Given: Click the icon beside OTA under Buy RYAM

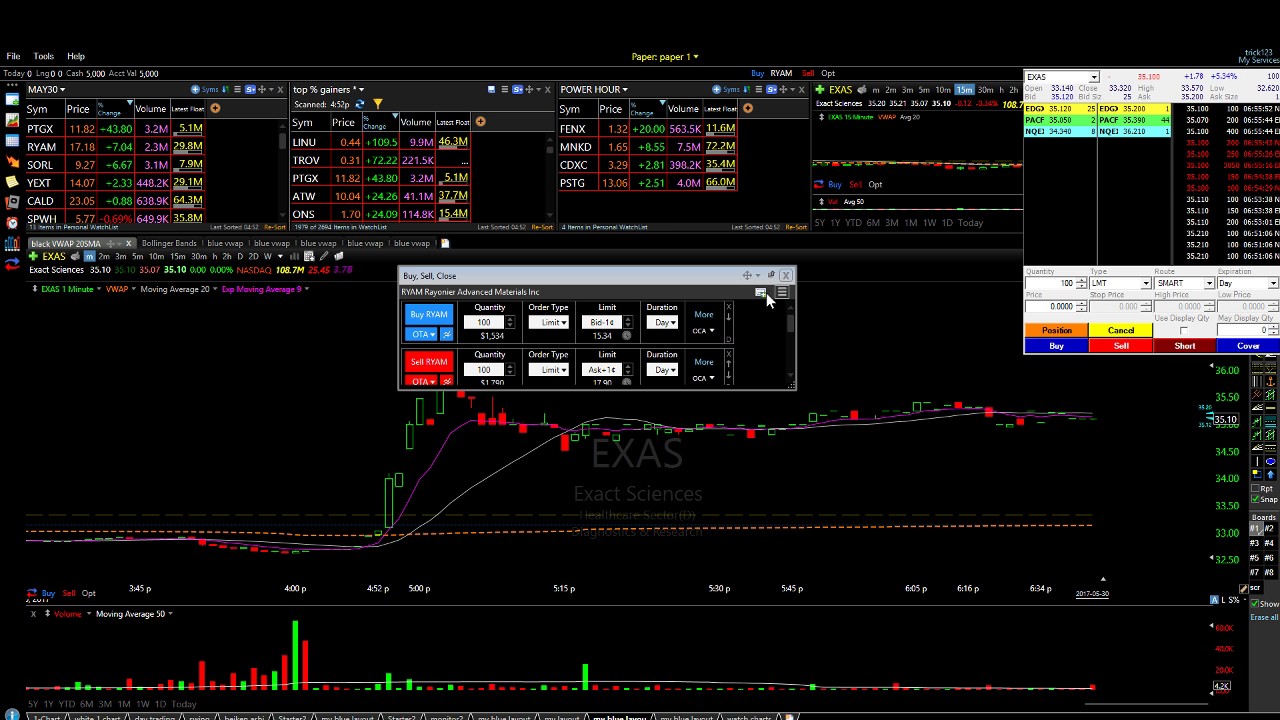Looking at the screenshot, I should click(x=446, y=334).
